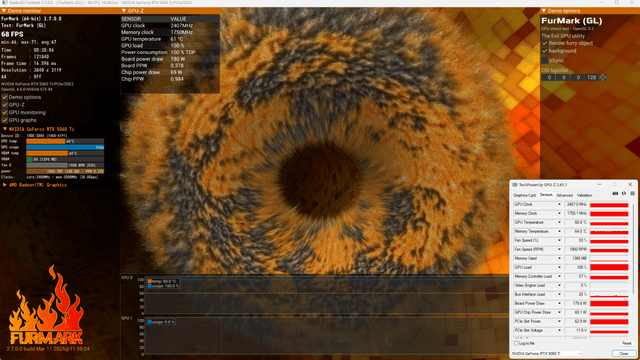The height and width of the screenshot is (360, 640).
Task: Collapse the Demo monitor panel
Action: [x=4, y=11]
